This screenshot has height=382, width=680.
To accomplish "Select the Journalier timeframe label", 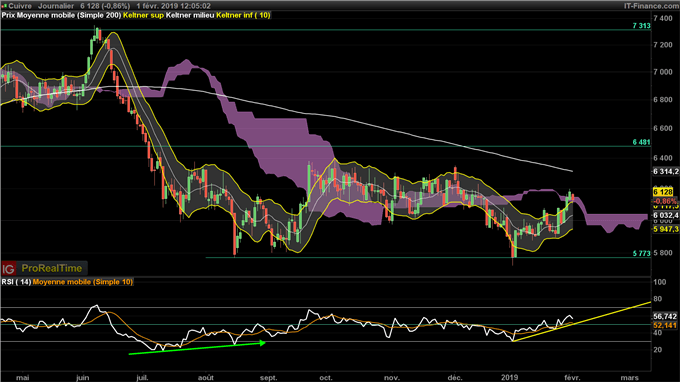I will [x=56, y=6].
